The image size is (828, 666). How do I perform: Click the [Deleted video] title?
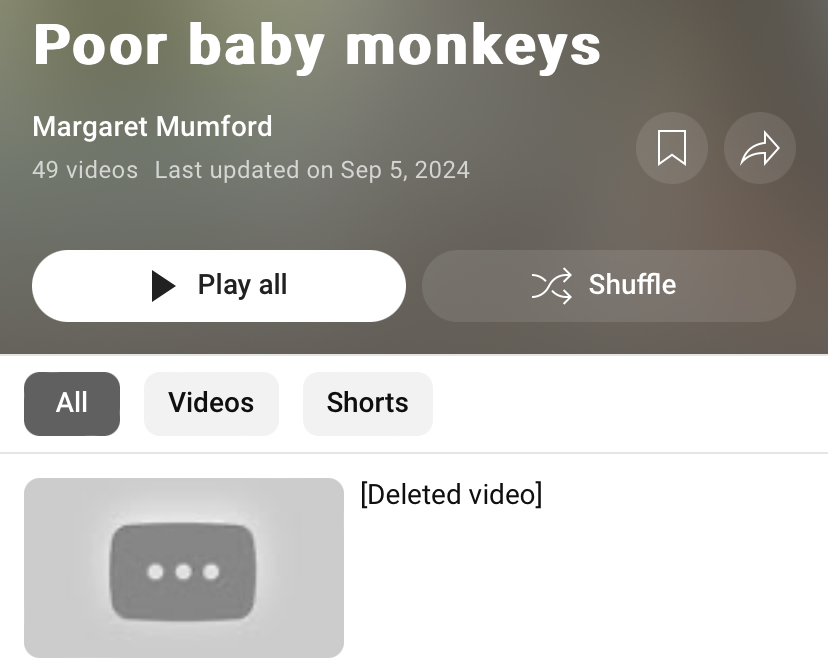pos(451,494)
